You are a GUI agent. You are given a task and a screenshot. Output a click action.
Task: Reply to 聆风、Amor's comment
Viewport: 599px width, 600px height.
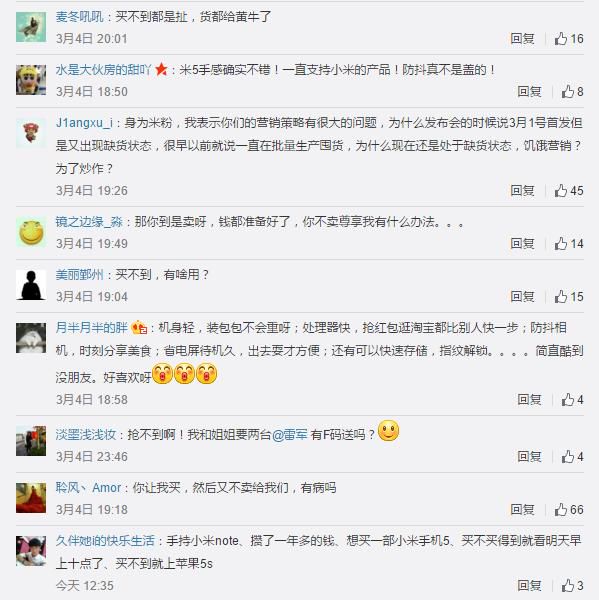pyautogui.click(x=522, y=509)
